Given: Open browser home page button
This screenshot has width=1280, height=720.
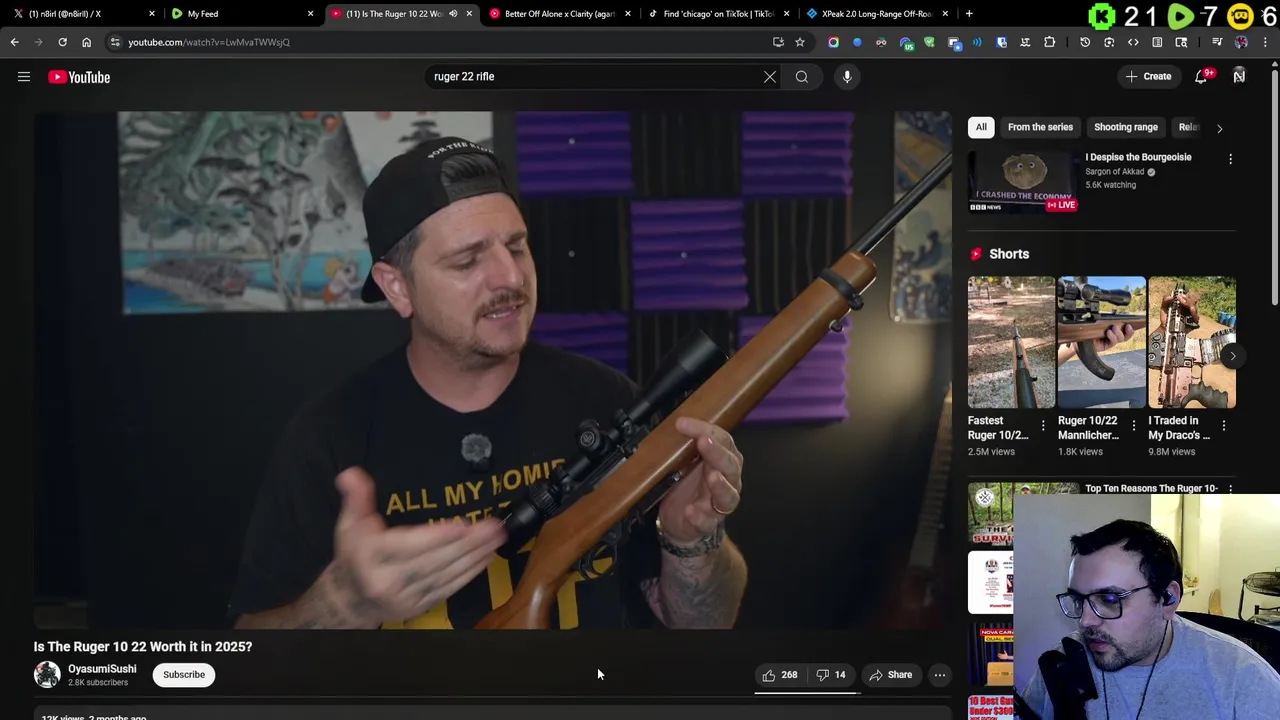Looking at the screenshot, I should (86, 42).
